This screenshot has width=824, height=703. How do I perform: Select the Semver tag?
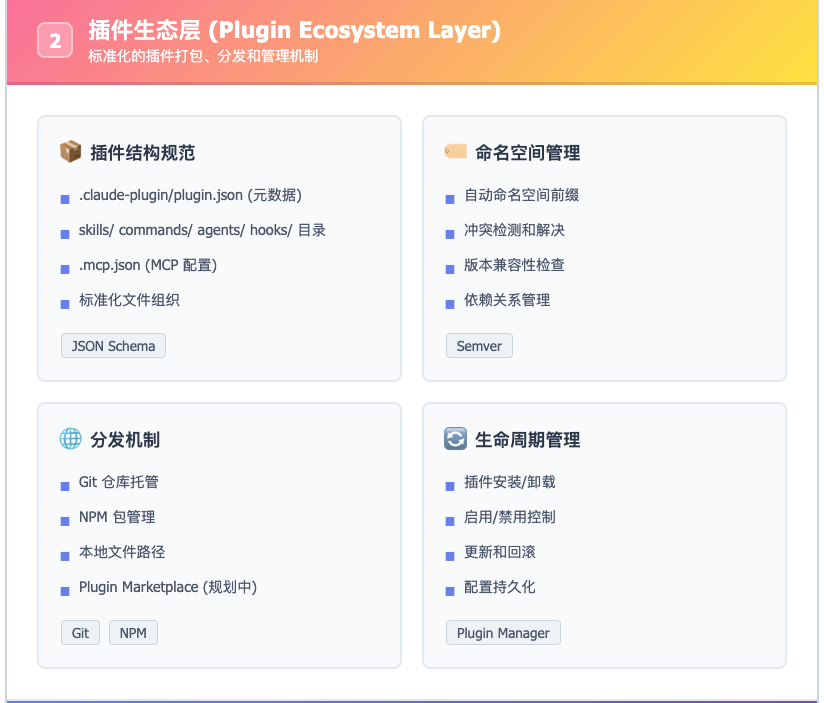click(x=479, y=346)
